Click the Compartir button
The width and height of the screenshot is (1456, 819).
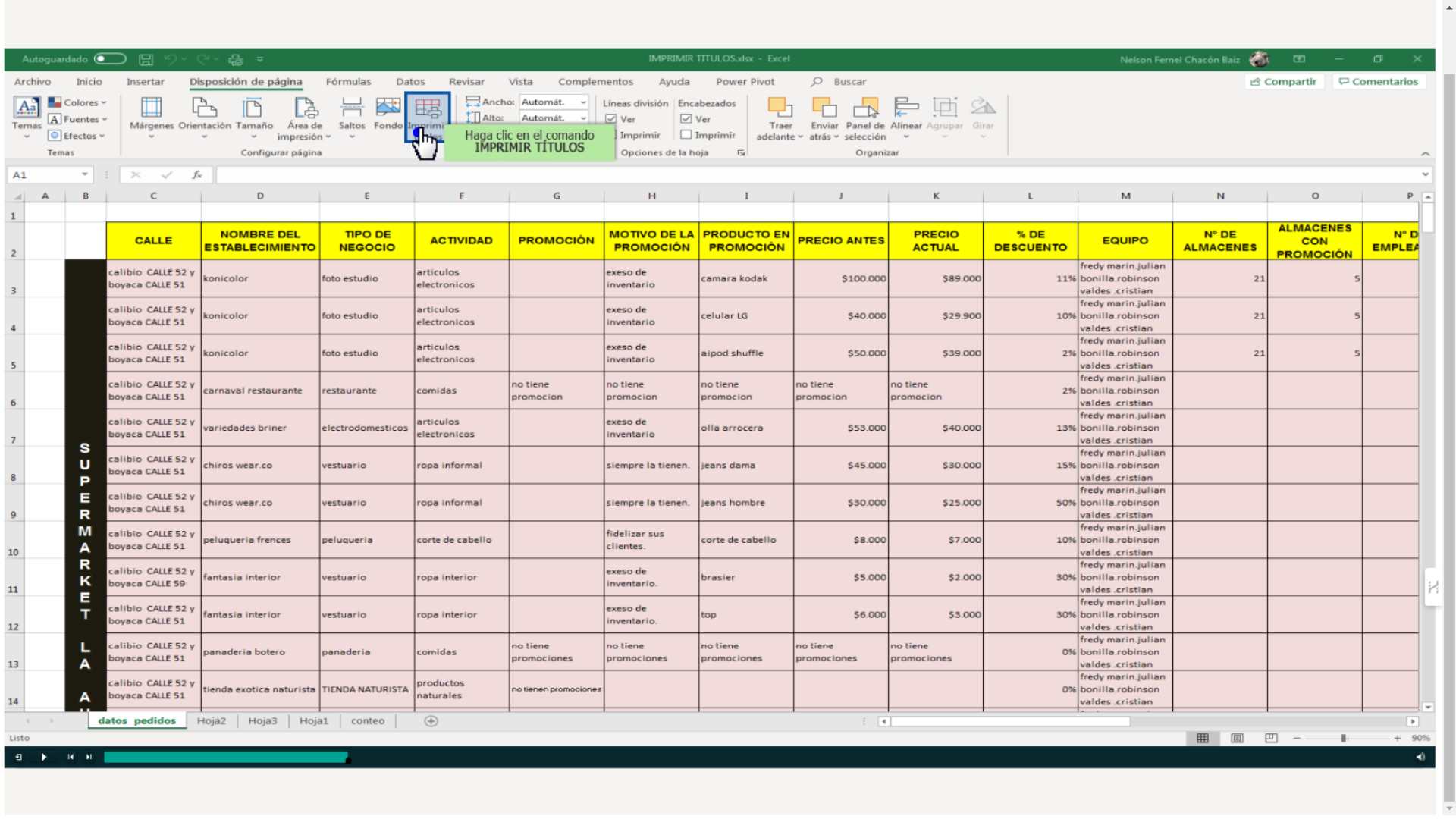[x=1283, y=82]
